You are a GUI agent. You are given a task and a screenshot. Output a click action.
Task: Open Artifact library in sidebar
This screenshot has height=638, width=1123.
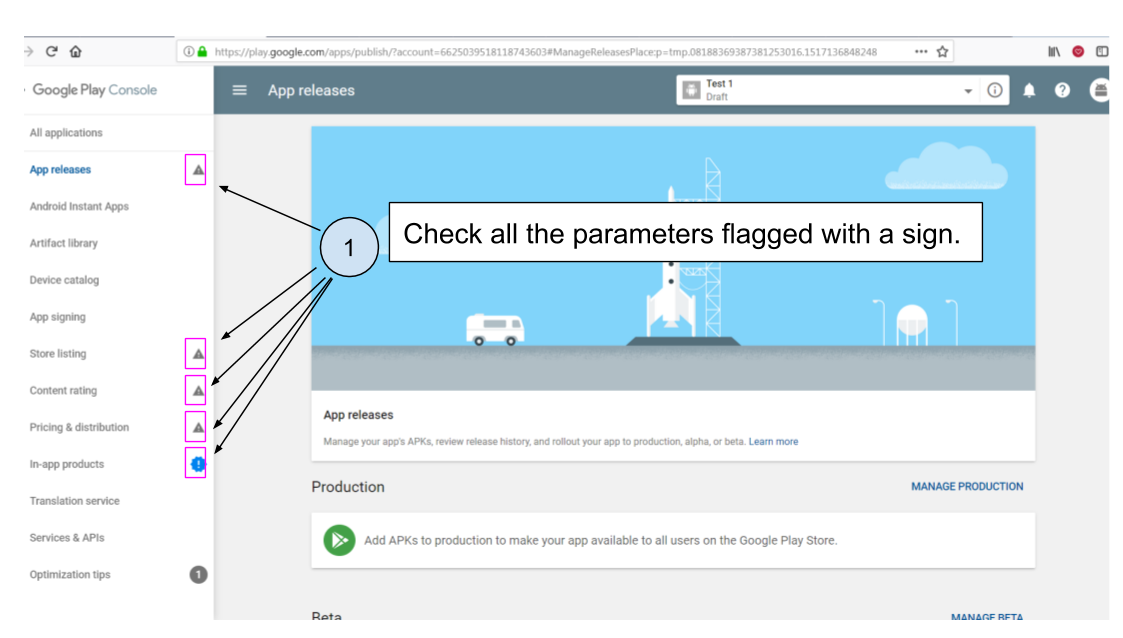pos(64,243)
